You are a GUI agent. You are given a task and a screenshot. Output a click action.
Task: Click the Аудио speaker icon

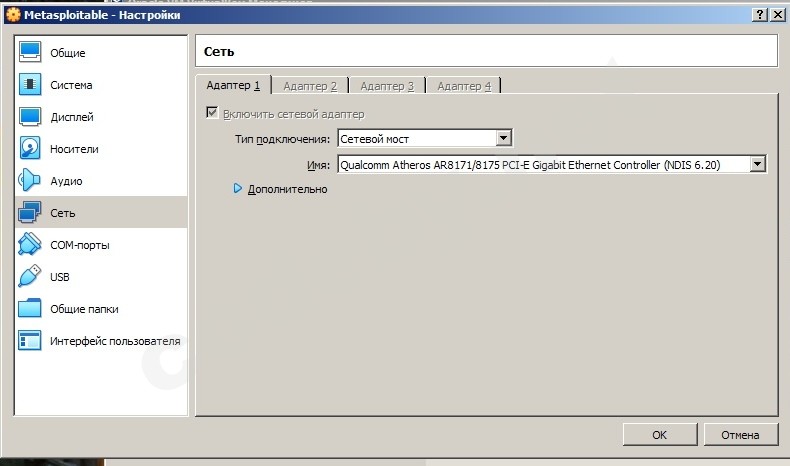click(30, 180)
